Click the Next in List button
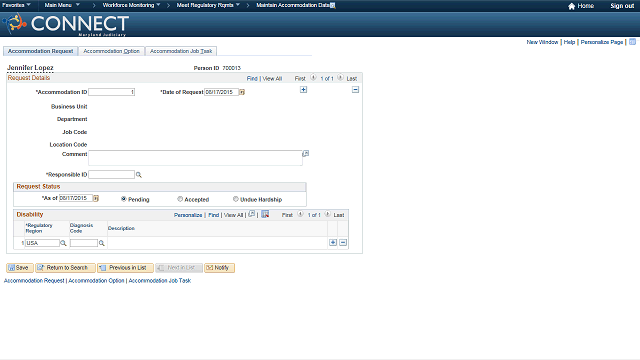 (x=179, y=268)
